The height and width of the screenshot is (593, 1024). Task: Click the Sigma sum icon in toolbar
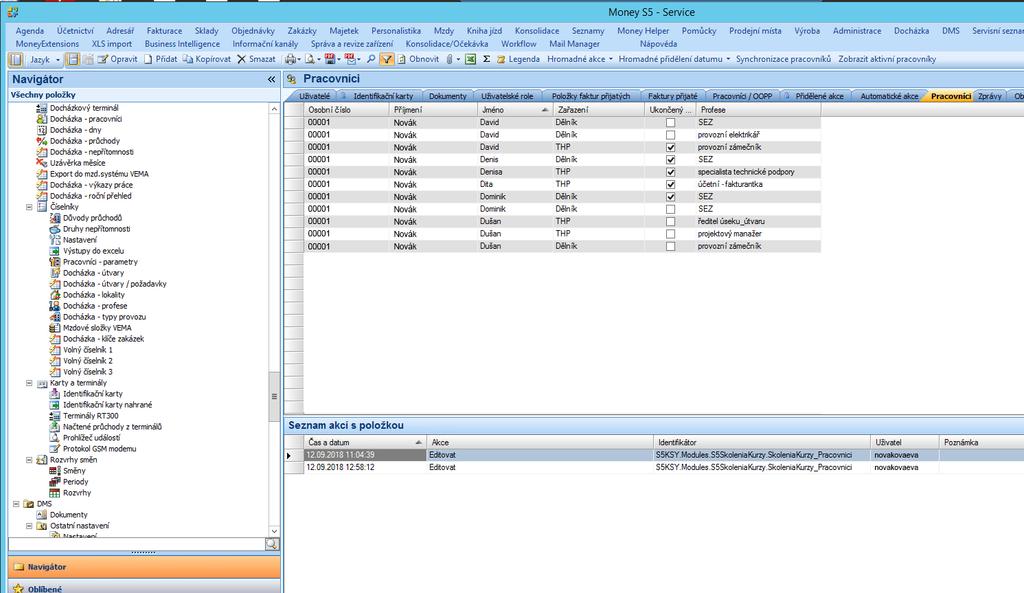click(487, 59)
